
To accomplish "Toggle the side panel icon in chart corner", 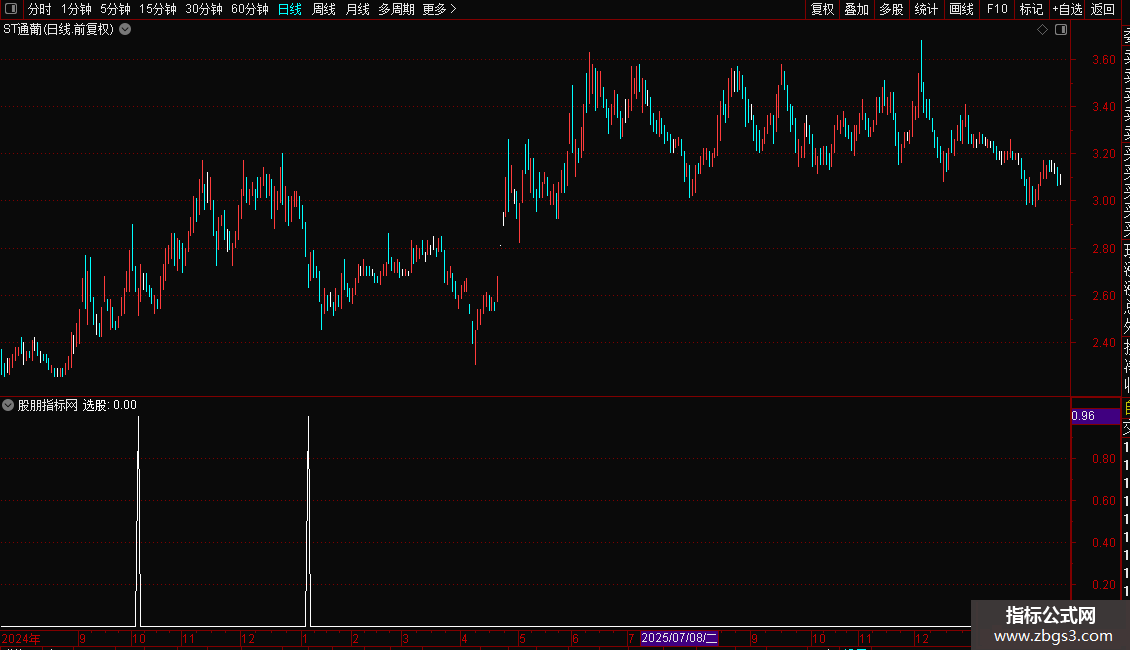I will coord(1061,30).
